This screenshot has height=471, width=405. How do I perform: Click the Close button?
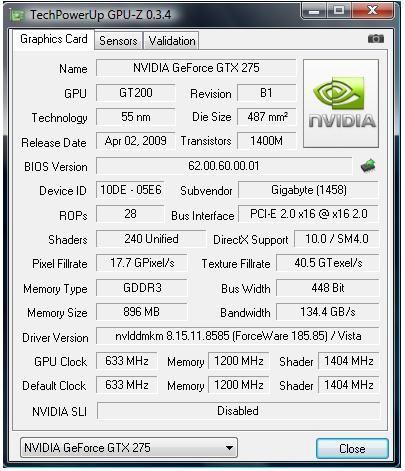coord(352,448)
